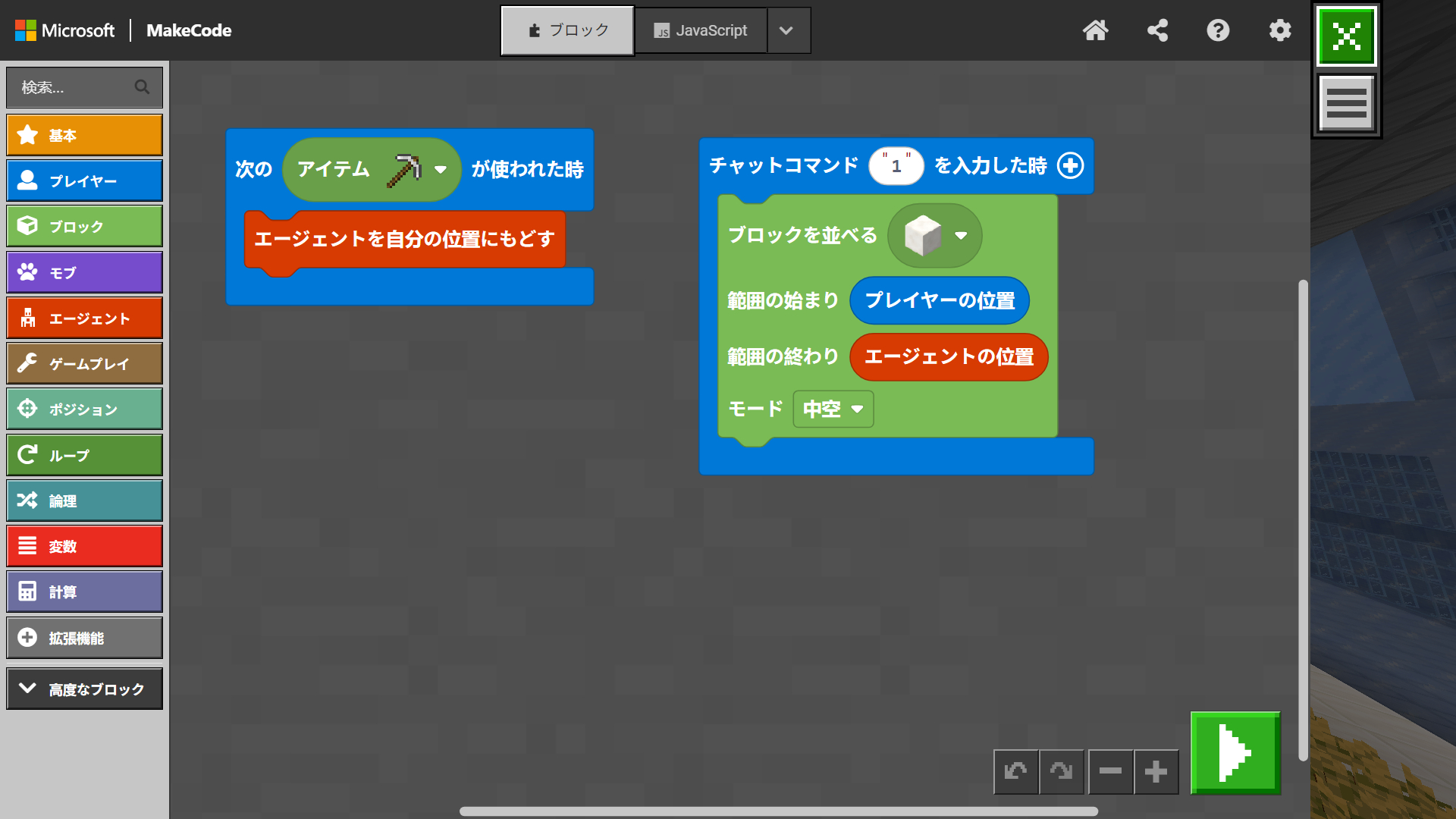Select the エージェントの位置 block
Image resolution: width=1456 pixels, height=819 pixels.
click(x=949, y=356)
